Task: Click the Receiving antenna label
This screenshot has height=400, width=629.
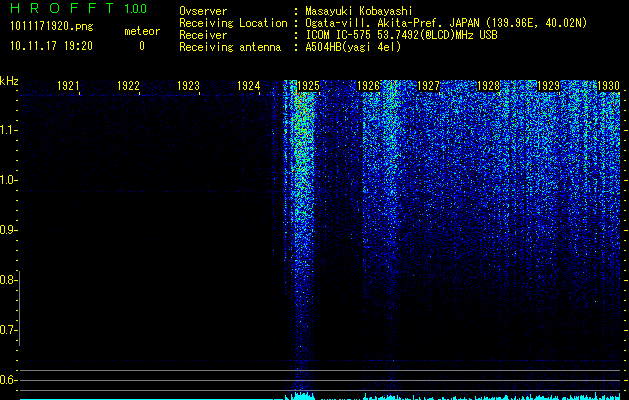Action: pyautogui.click(x=230, y=47)
